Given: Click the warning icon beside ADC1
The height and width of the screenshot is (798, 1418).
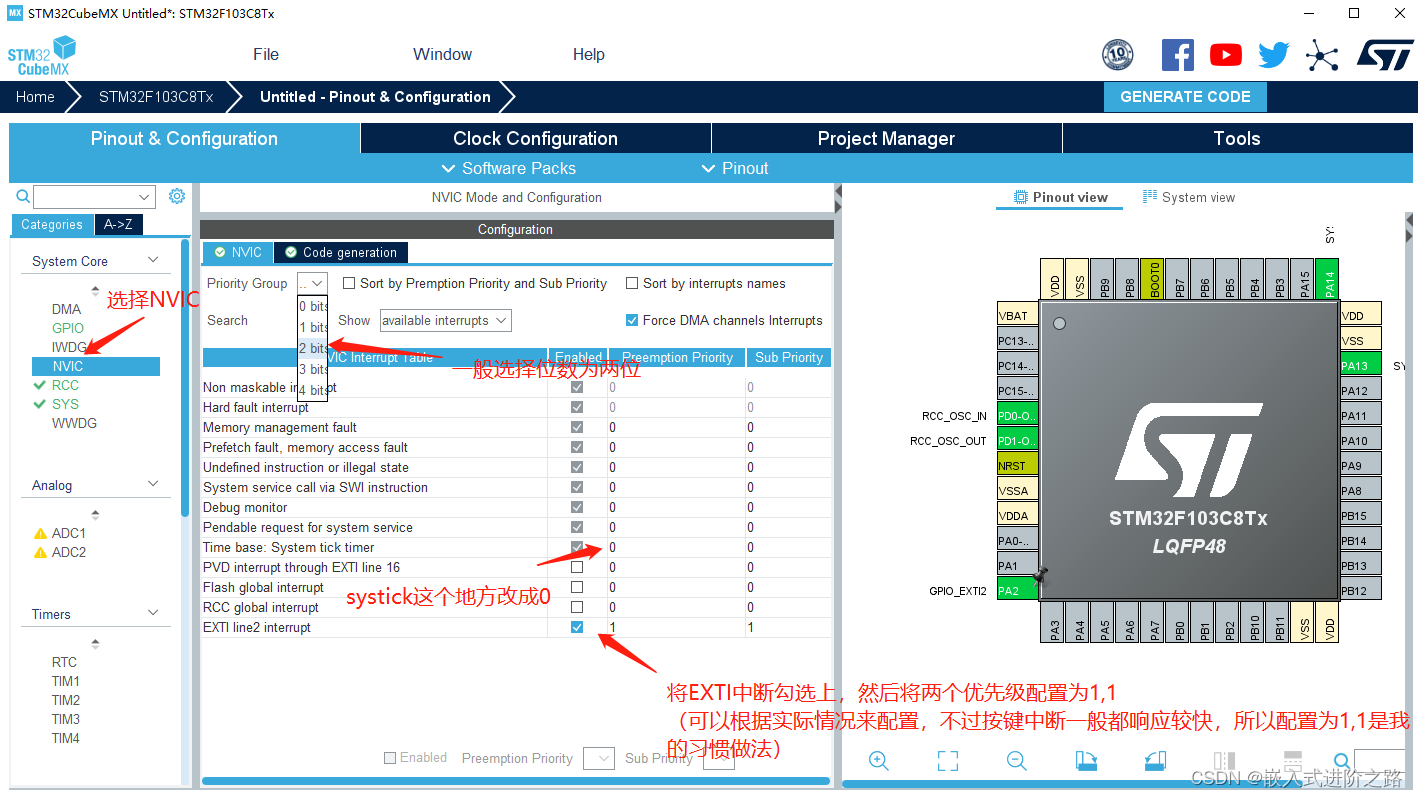Looking at the screenshot, I should pos(40,534).
